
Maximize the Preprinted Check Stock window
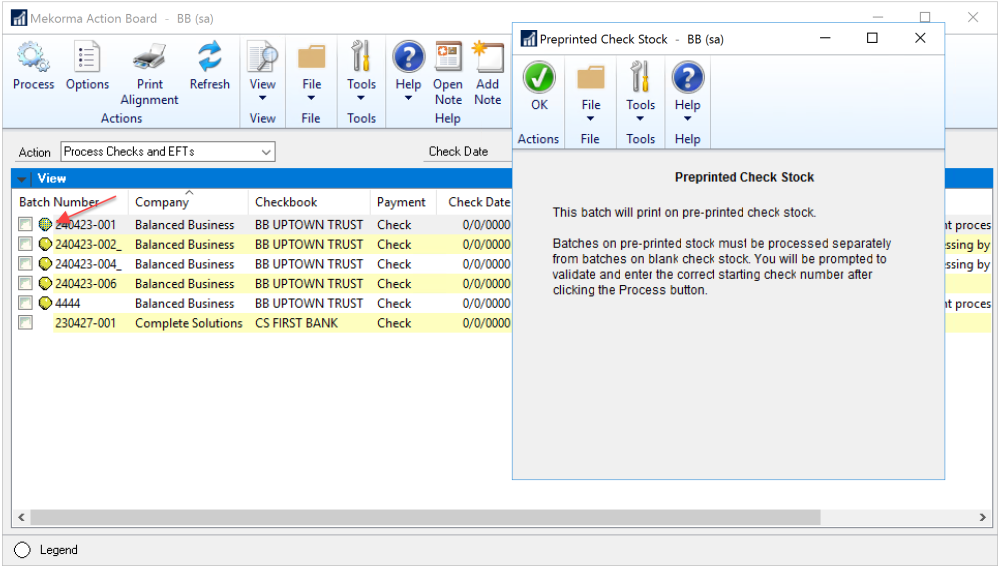coord(872,38)
